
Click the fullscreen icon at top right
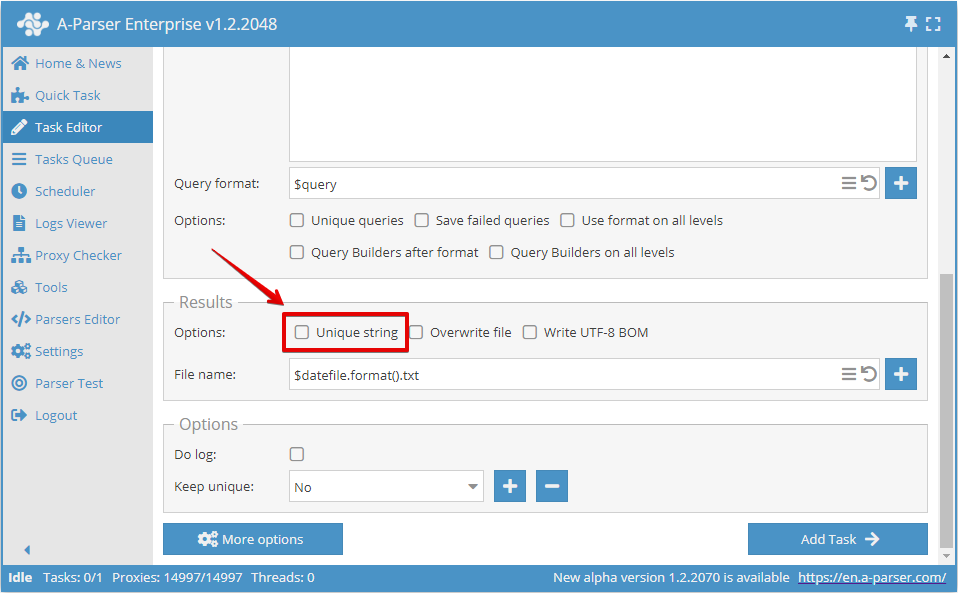(934, 22)
